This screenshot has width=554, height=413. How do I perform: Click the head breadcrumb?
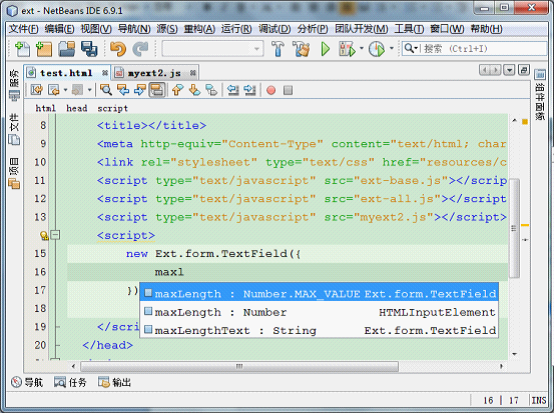tap(77, 108)
